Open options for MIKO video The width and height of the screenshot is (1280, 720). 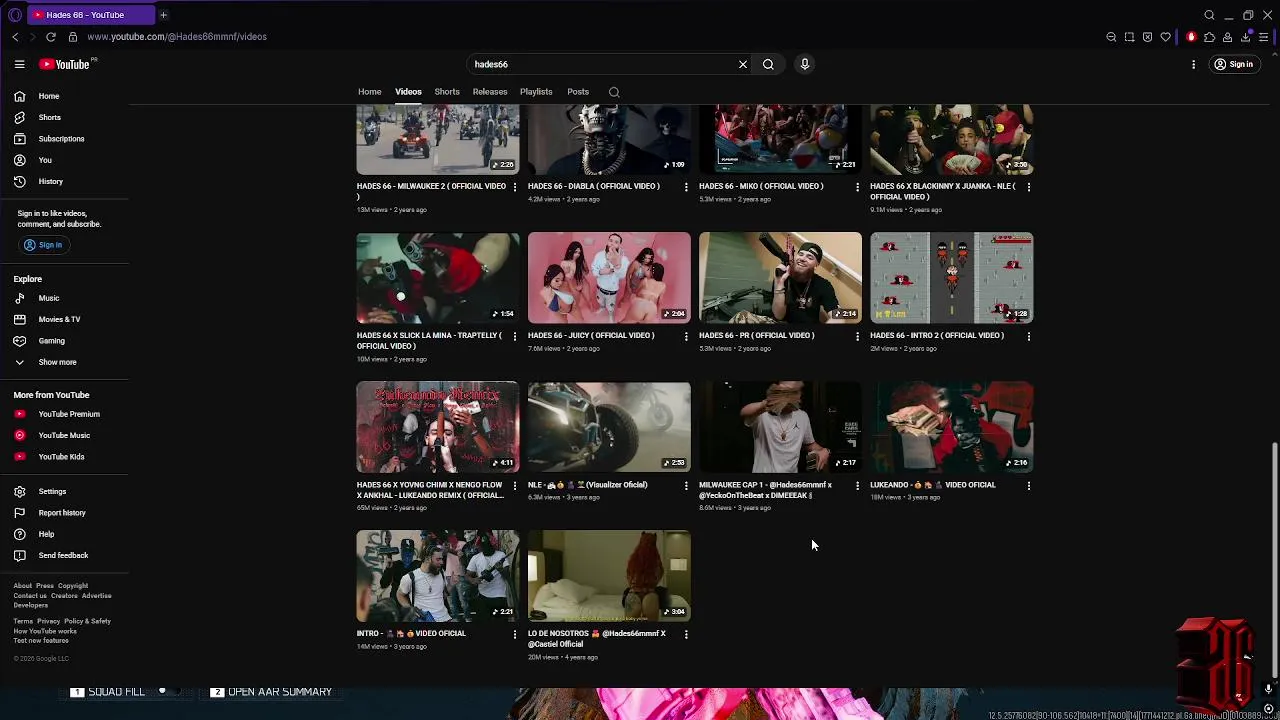click(x=857, y=187)
